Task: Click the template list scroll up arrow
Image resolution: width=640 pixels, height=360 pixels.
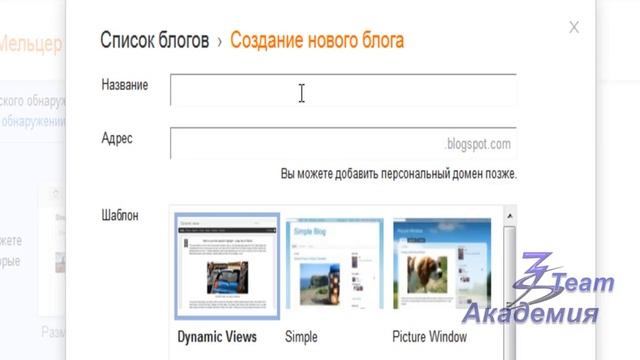Action: pos(509,216)
